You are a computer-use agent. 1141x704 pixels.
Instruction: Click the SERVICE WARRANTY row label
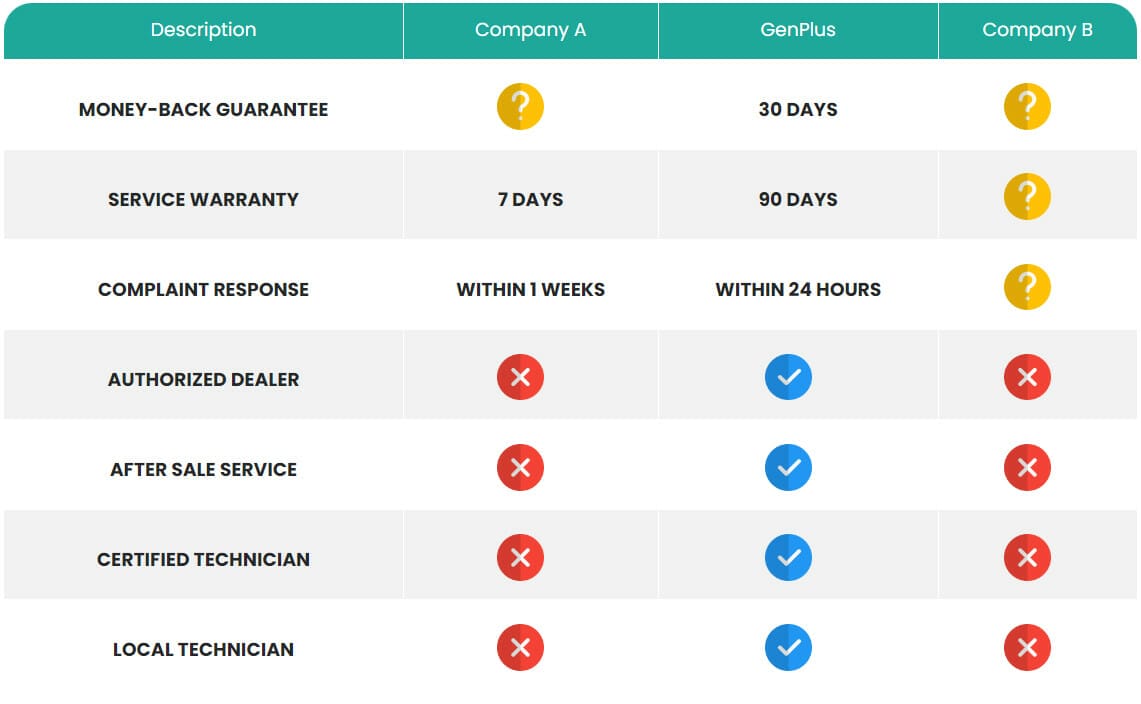(x=203, y=200)
